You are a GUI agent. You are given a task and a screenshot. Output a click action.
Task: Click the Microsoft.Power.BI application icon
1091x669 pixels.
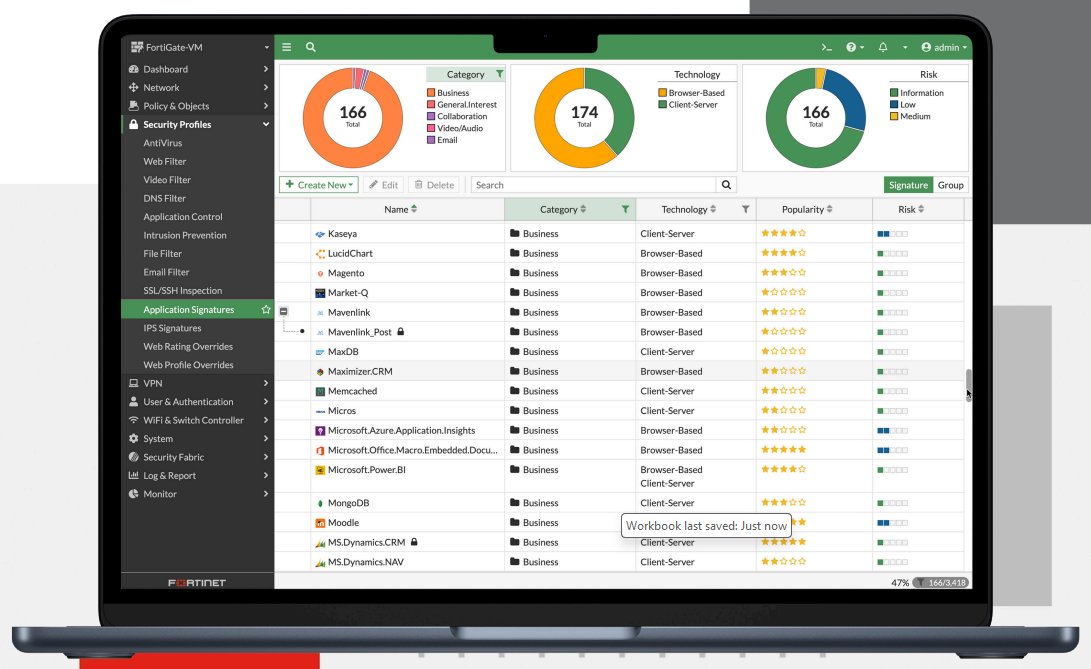point(320,470)
